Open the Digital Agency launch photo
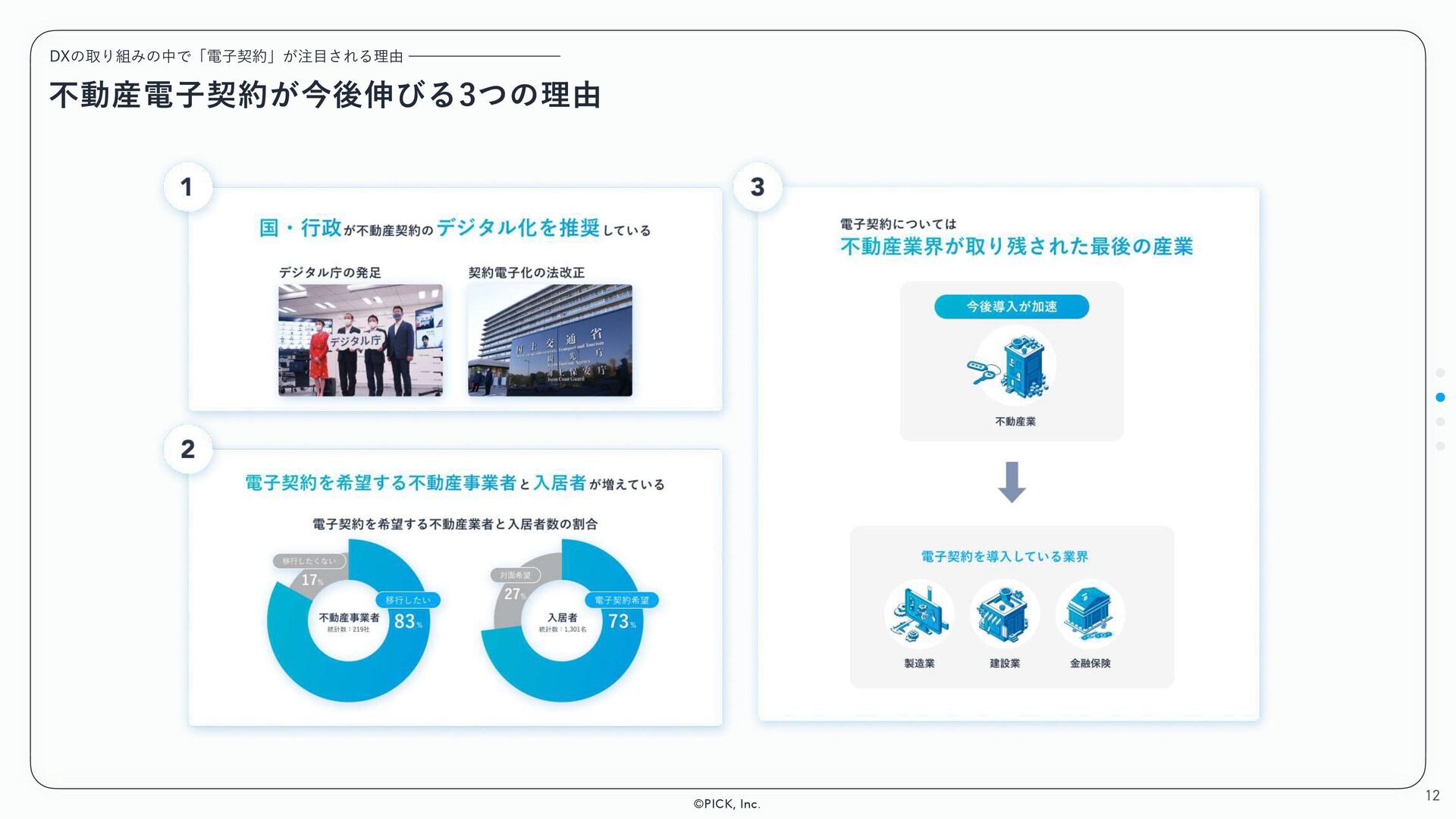The image size is (1456, 819). tap(360, 340)
